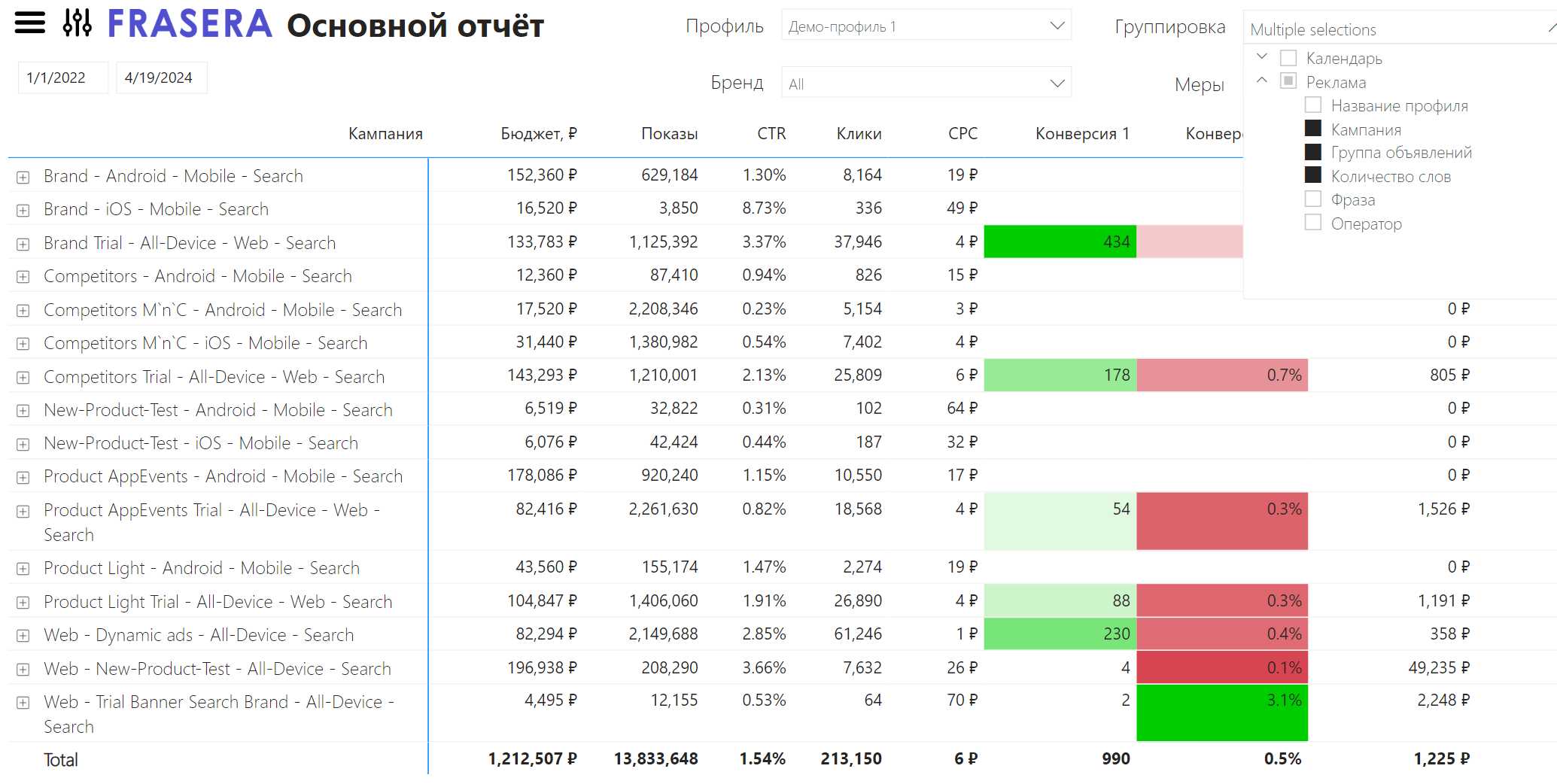Uncheck the Кампания grouping checkbox
The width and height of the screenshot is (1557, 784).
click(x=1313, y=129)
